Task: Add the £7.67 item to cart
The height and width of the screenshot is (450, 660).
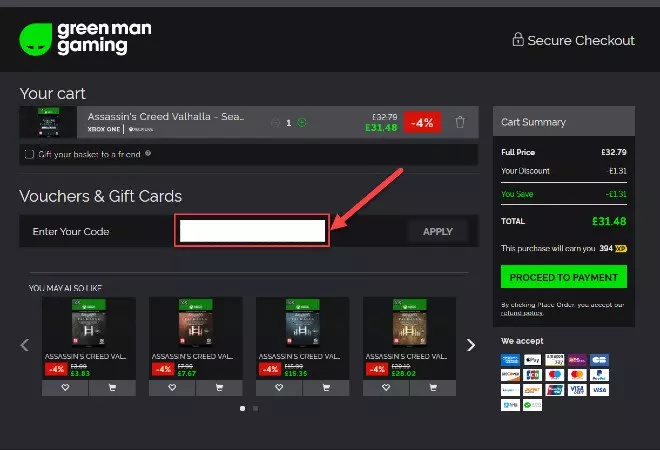Action: click(219, 388)
